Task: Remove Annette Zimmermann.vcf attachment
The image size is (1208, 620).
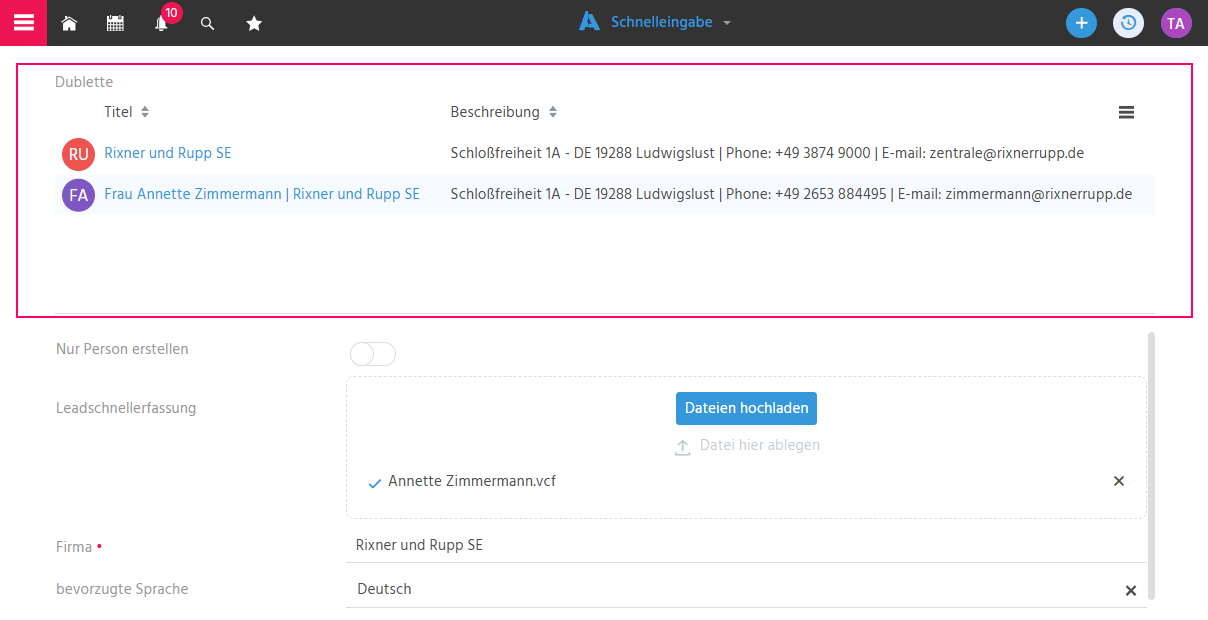Action: pos(1119,481)
